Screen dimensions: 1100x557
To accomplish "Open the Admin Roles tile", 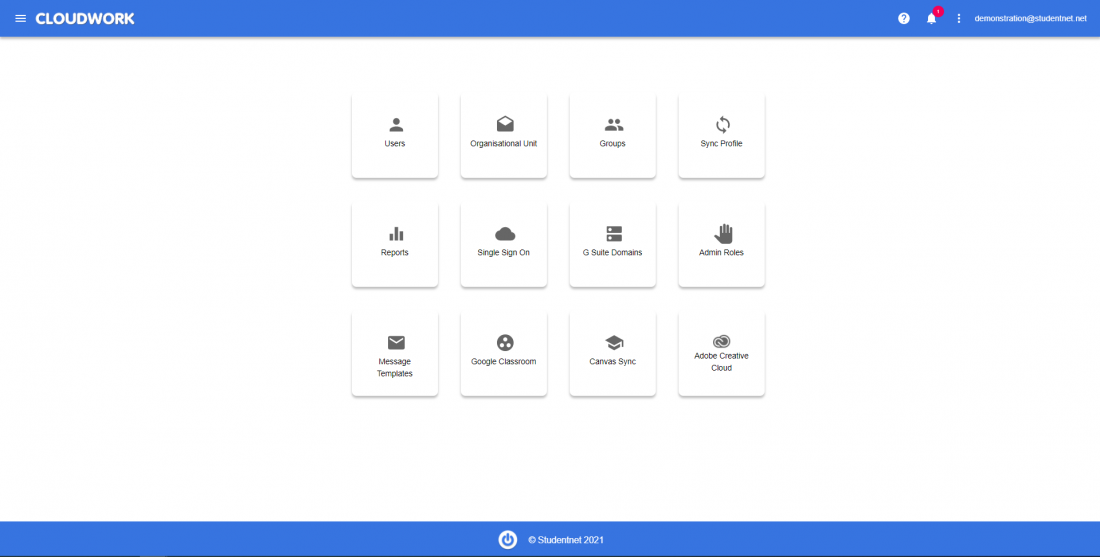I will [x=721, y=244].
